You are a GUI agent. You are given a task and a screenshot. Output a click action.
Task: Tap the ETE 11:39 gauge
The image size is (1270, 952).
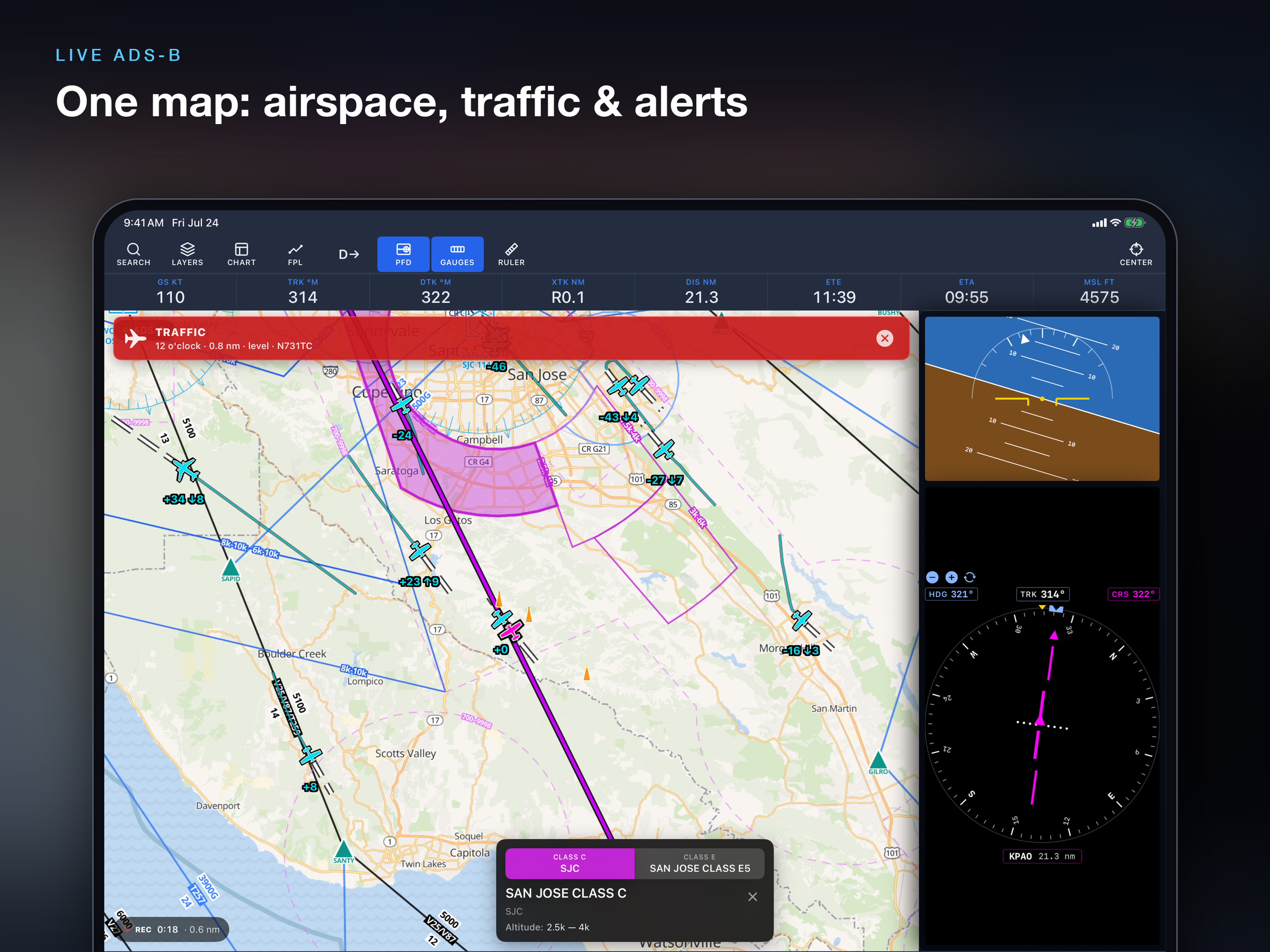833,291
